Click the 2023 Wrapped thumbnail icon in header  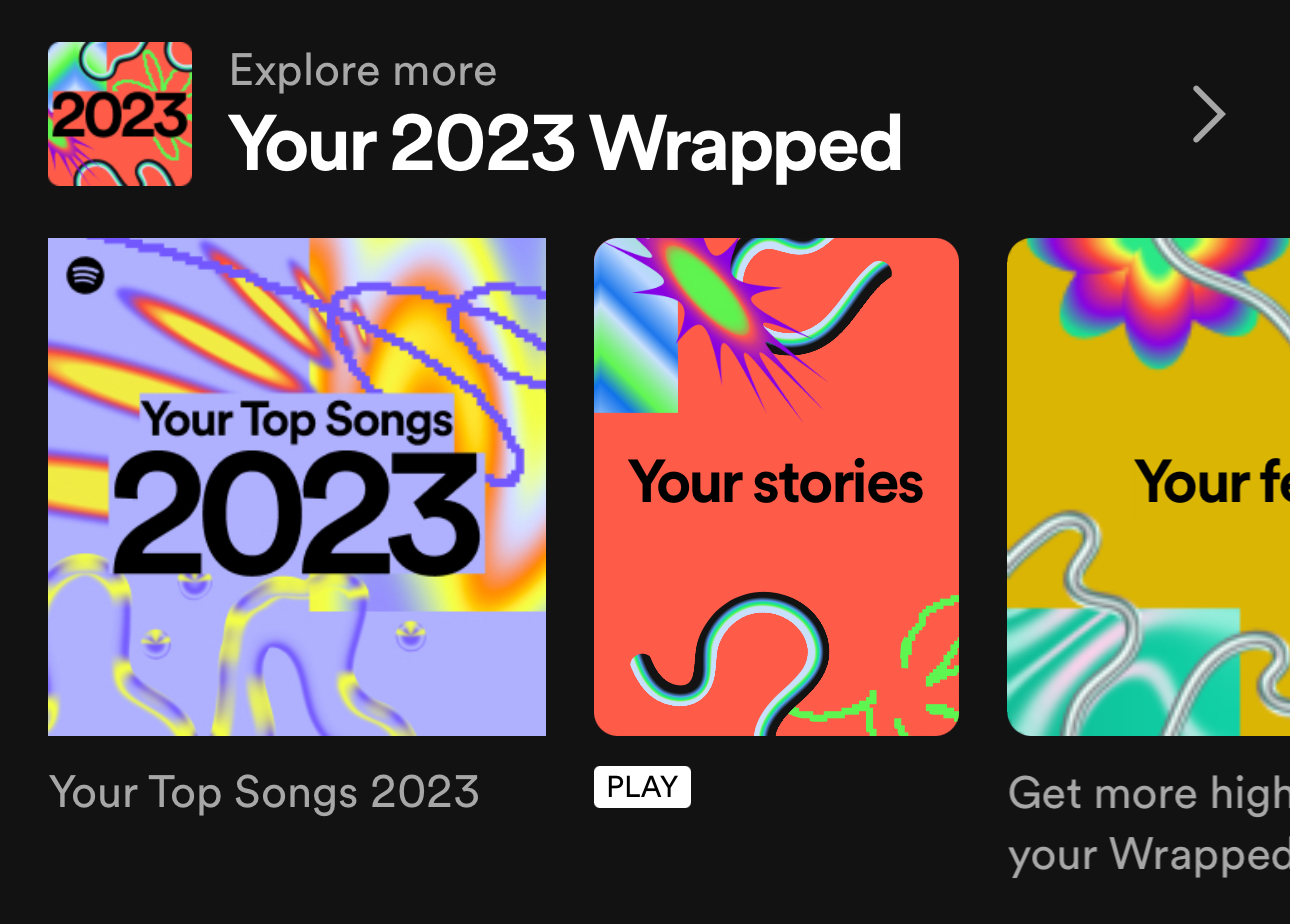pyautogui.click(x=120, y=114)
